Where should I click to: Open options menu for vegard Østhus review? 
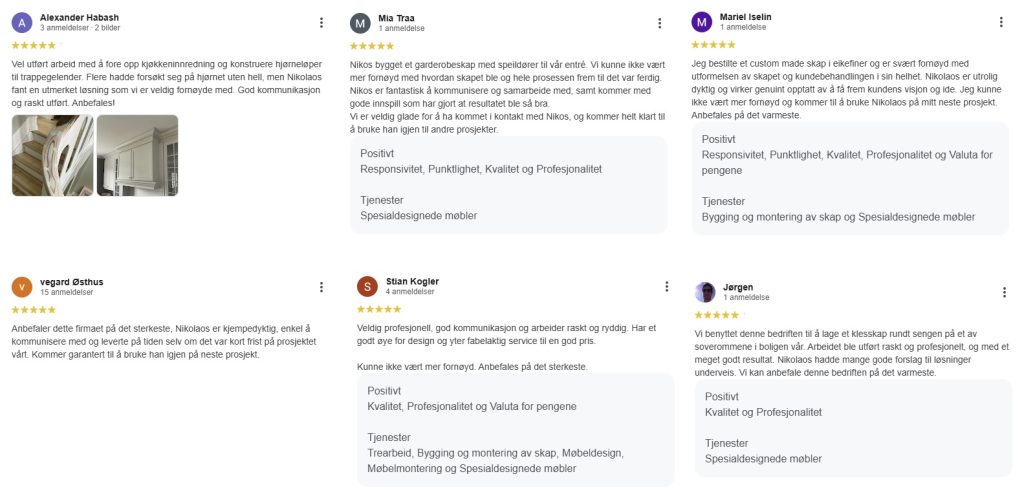[321, 287]
